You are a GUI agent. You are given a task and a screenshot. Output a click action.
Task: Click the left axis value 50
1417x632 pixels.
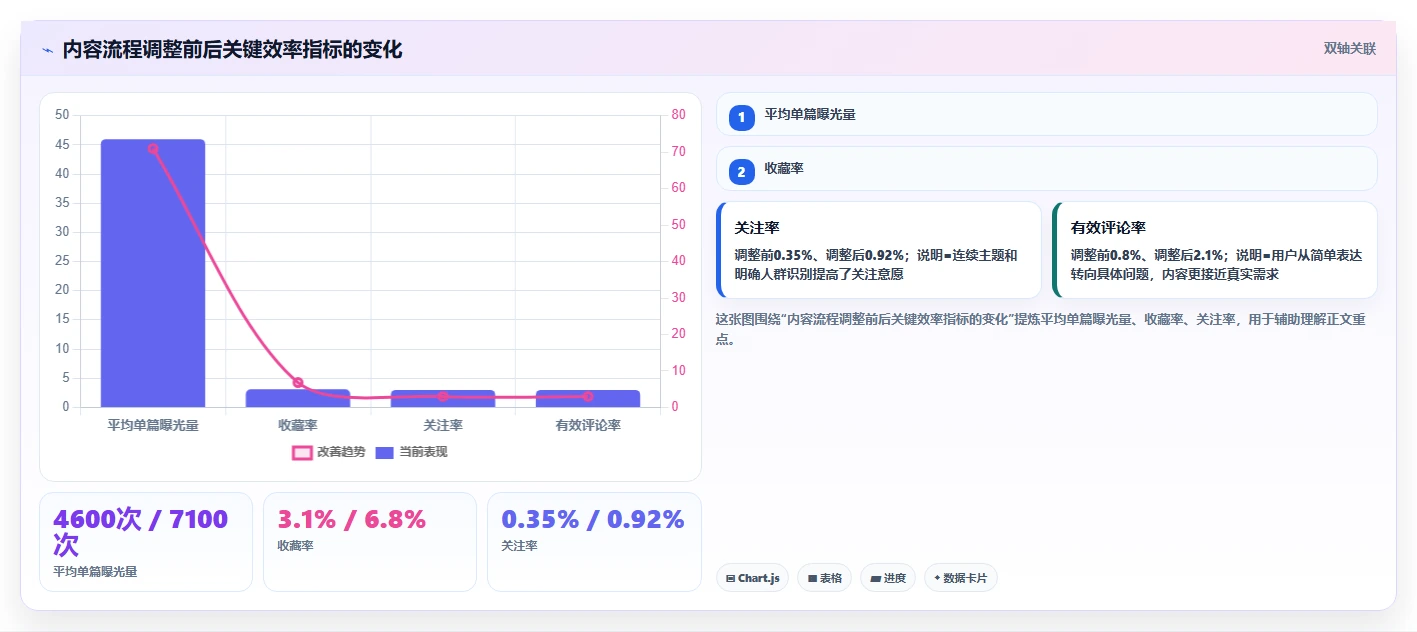click(x=62, y=115)
